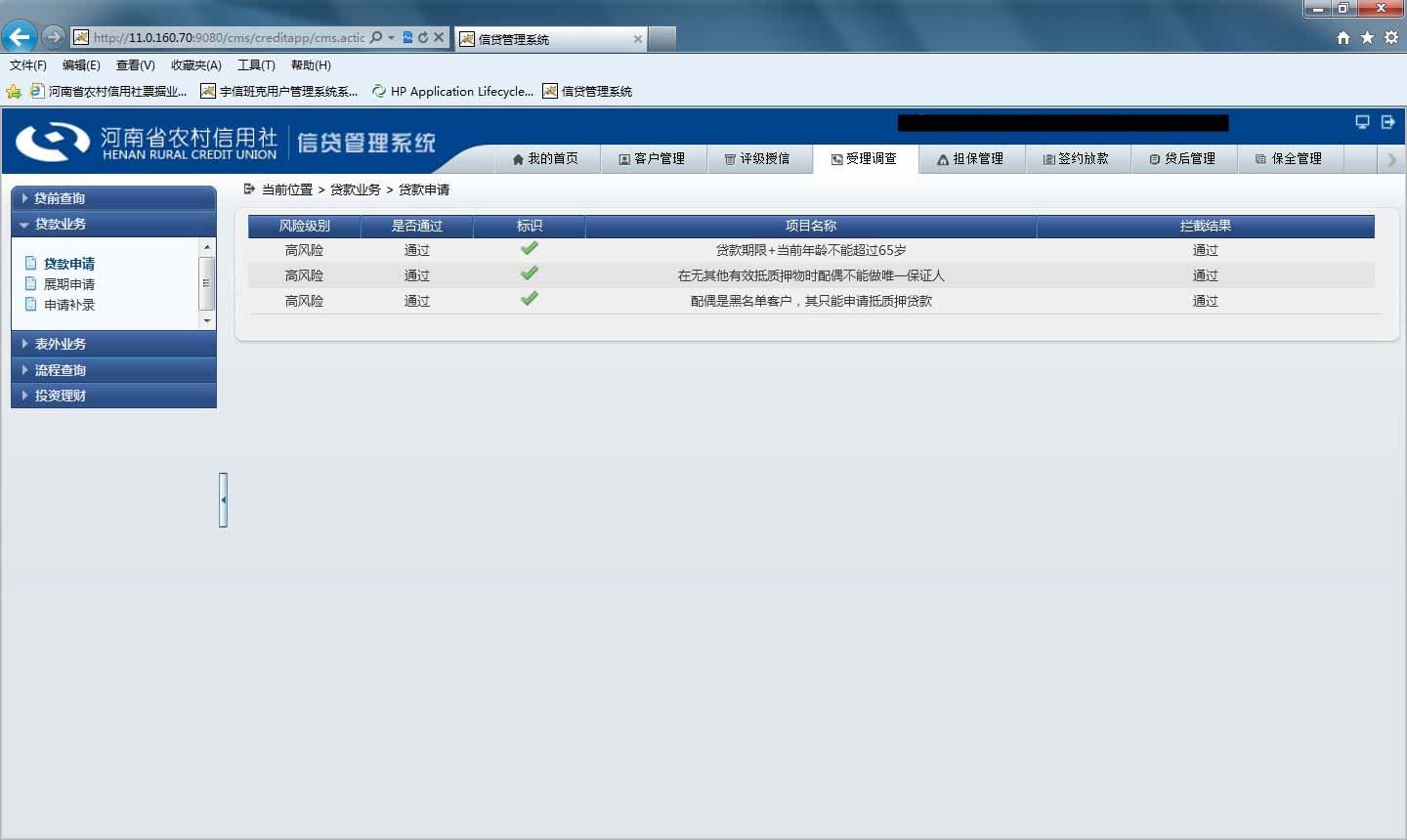This screenshot has height=840, width=1407.
Task: Click the sidebar list scrollbar up arrow
Action: (206, 247)
